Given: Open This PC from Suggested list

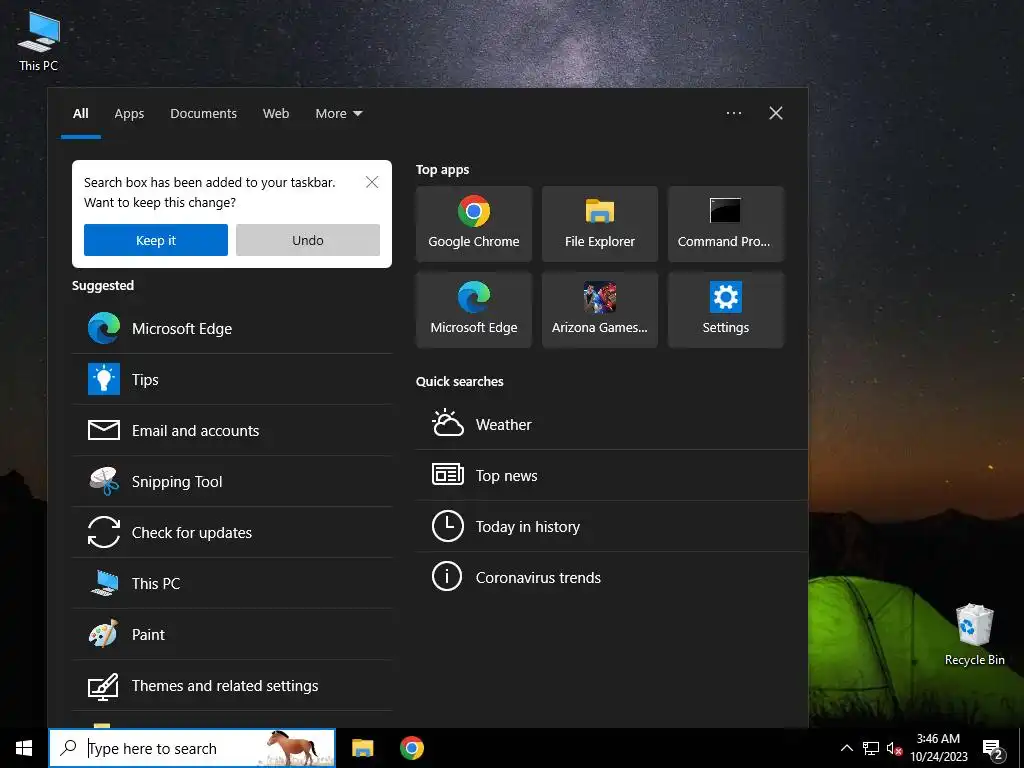Looking at the screenshot, I should click(x=232, y=583).
